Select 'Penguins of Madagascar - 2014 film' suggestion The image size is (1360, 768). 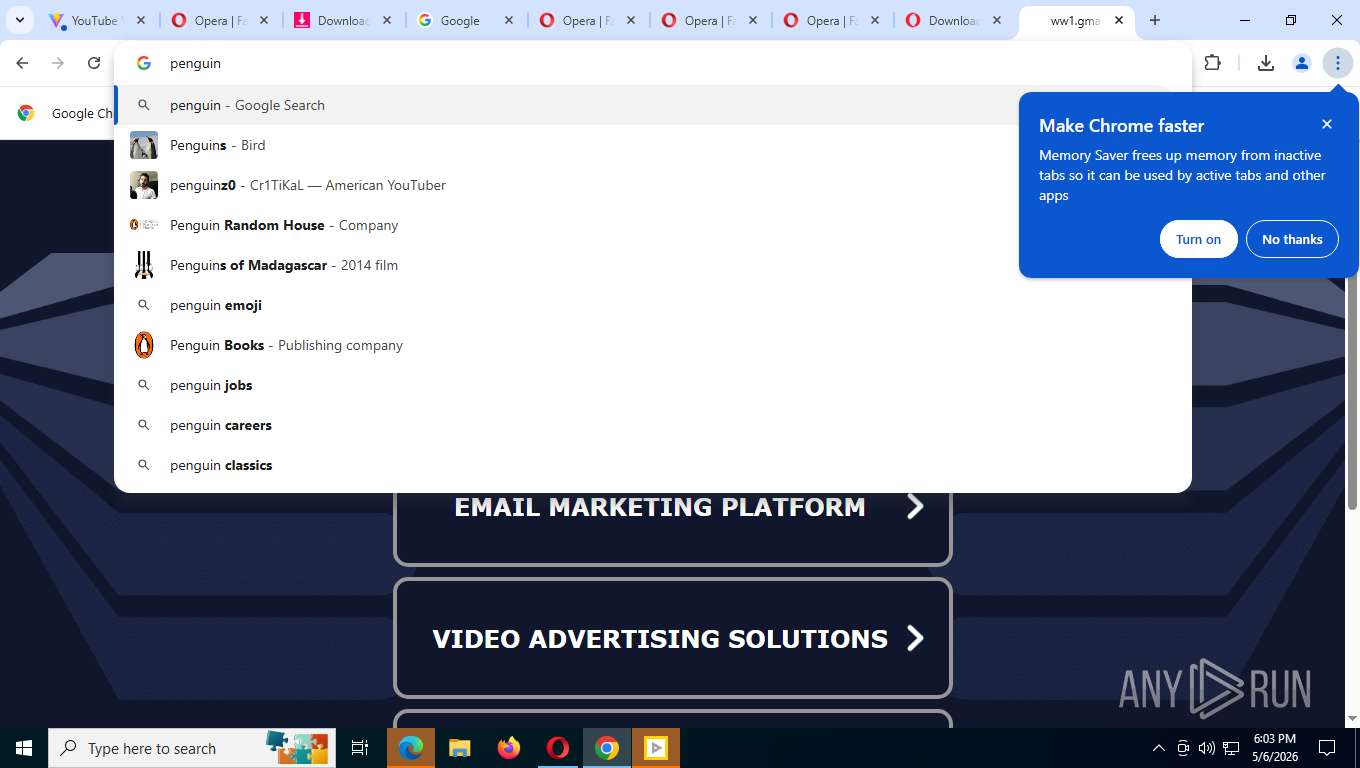click(653, 265)
